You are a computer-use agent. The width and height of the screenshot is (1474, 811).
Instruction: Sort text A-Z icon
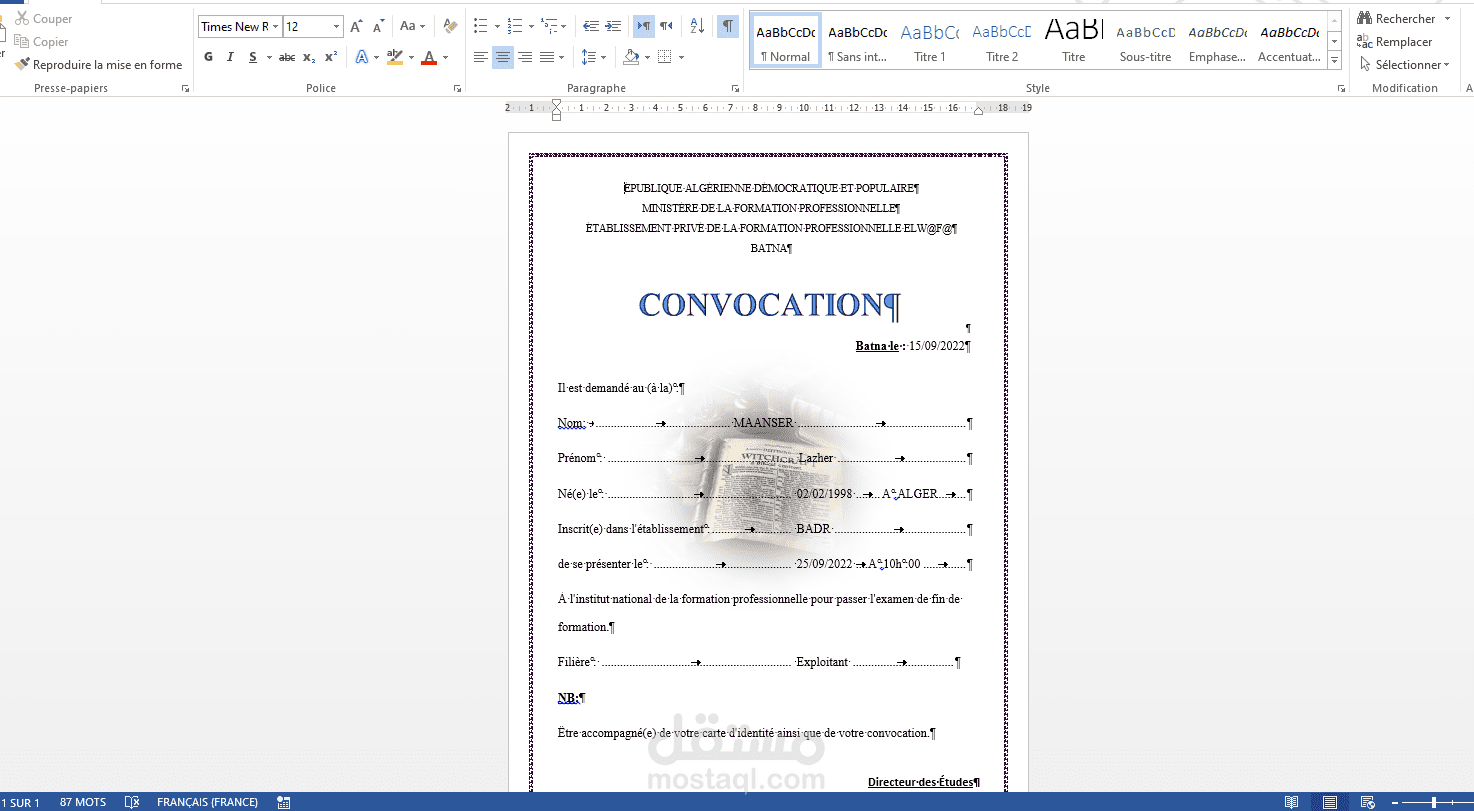click(x=697, y=27)
